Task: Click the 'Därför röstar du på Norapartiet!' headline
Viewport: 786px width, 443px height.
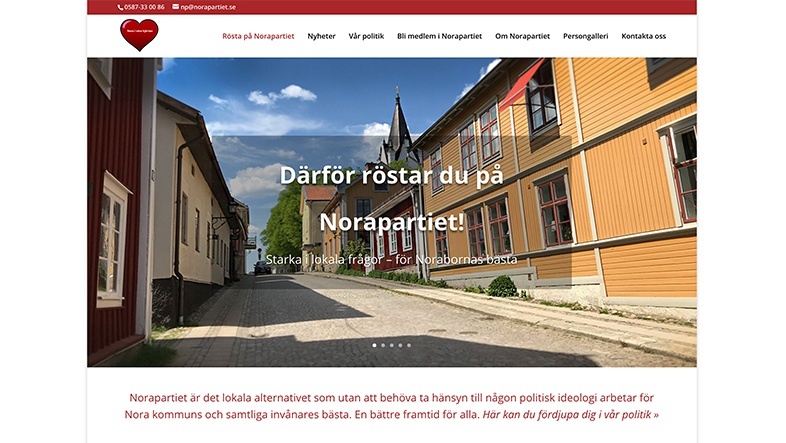Action: (391, 198)
